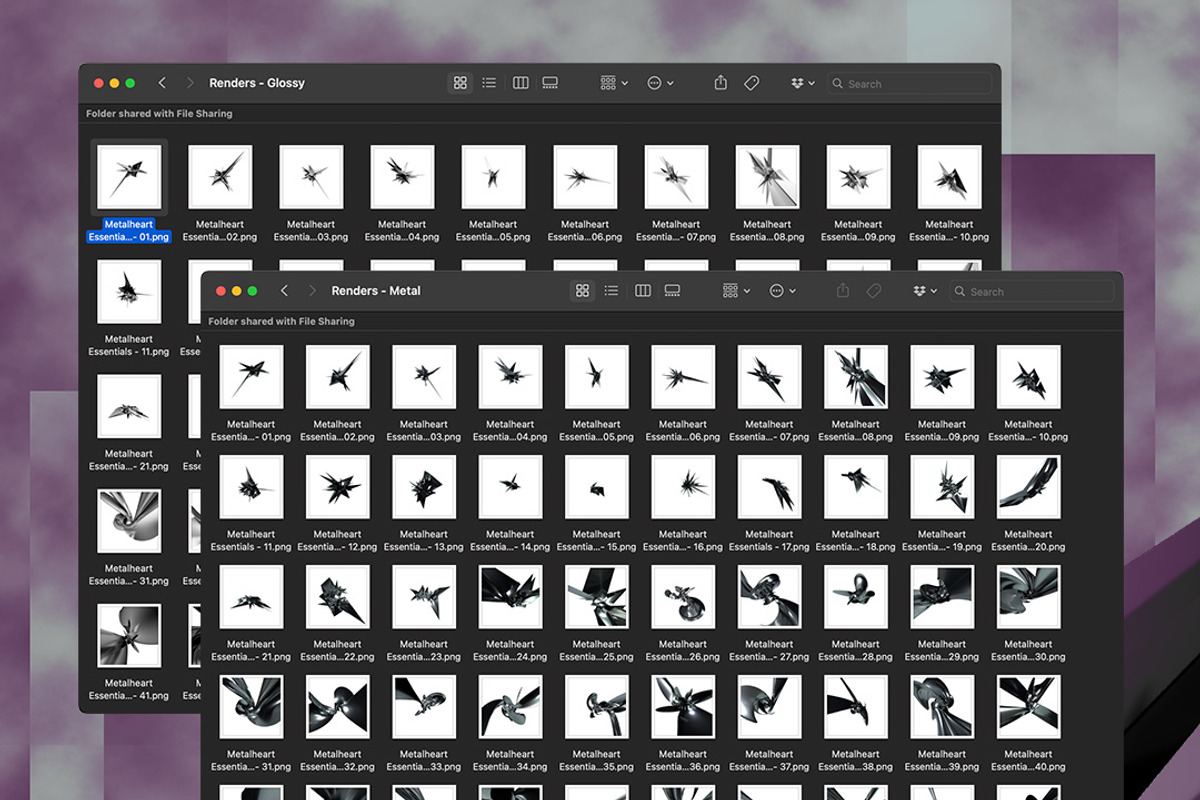
Task: Select Metal file thumbnail ending 34.png
Action: pyautogui.click(x=510, y=707)
